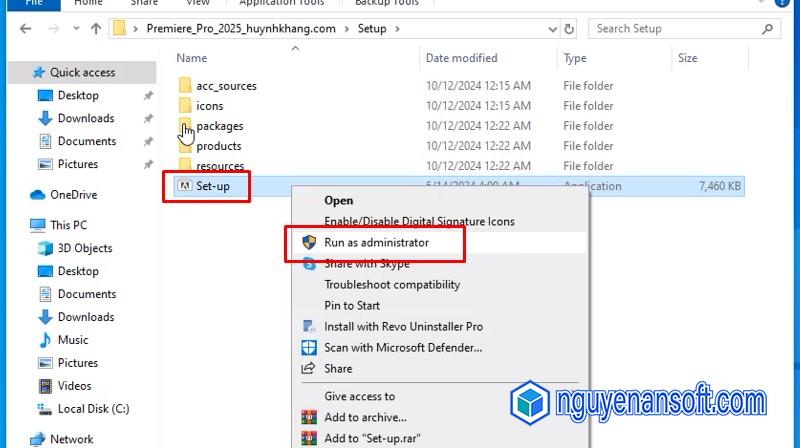The image size is (800, 448).
Task: Open the address bar history dropdown
Action: click(552, 29)
